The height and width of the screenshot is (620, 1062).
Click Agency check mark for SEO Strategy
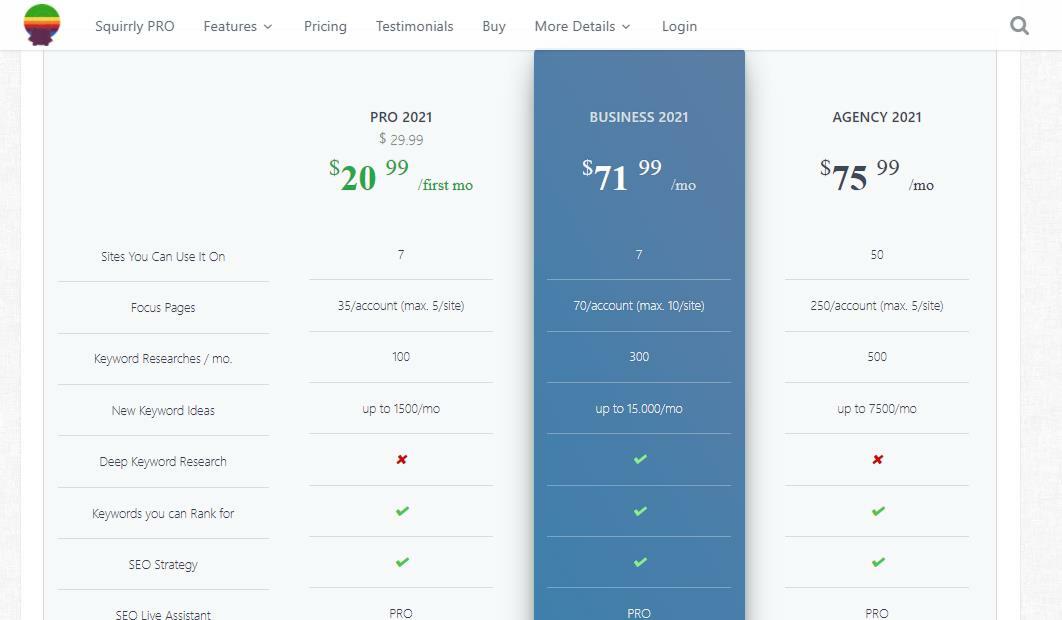878,562
